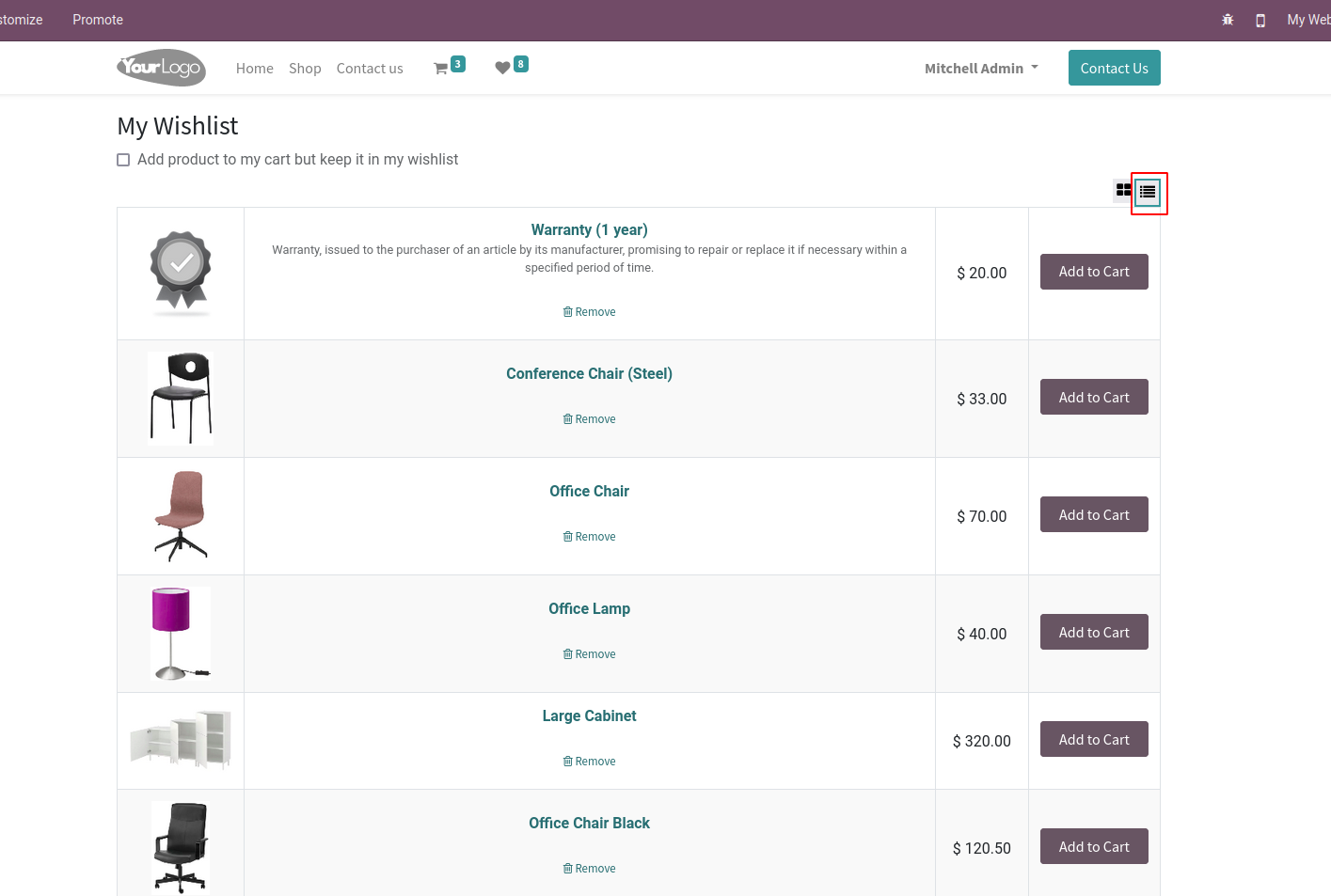Open the My Website menu
1331x896 pixels.
click(x=1308, y=20)
